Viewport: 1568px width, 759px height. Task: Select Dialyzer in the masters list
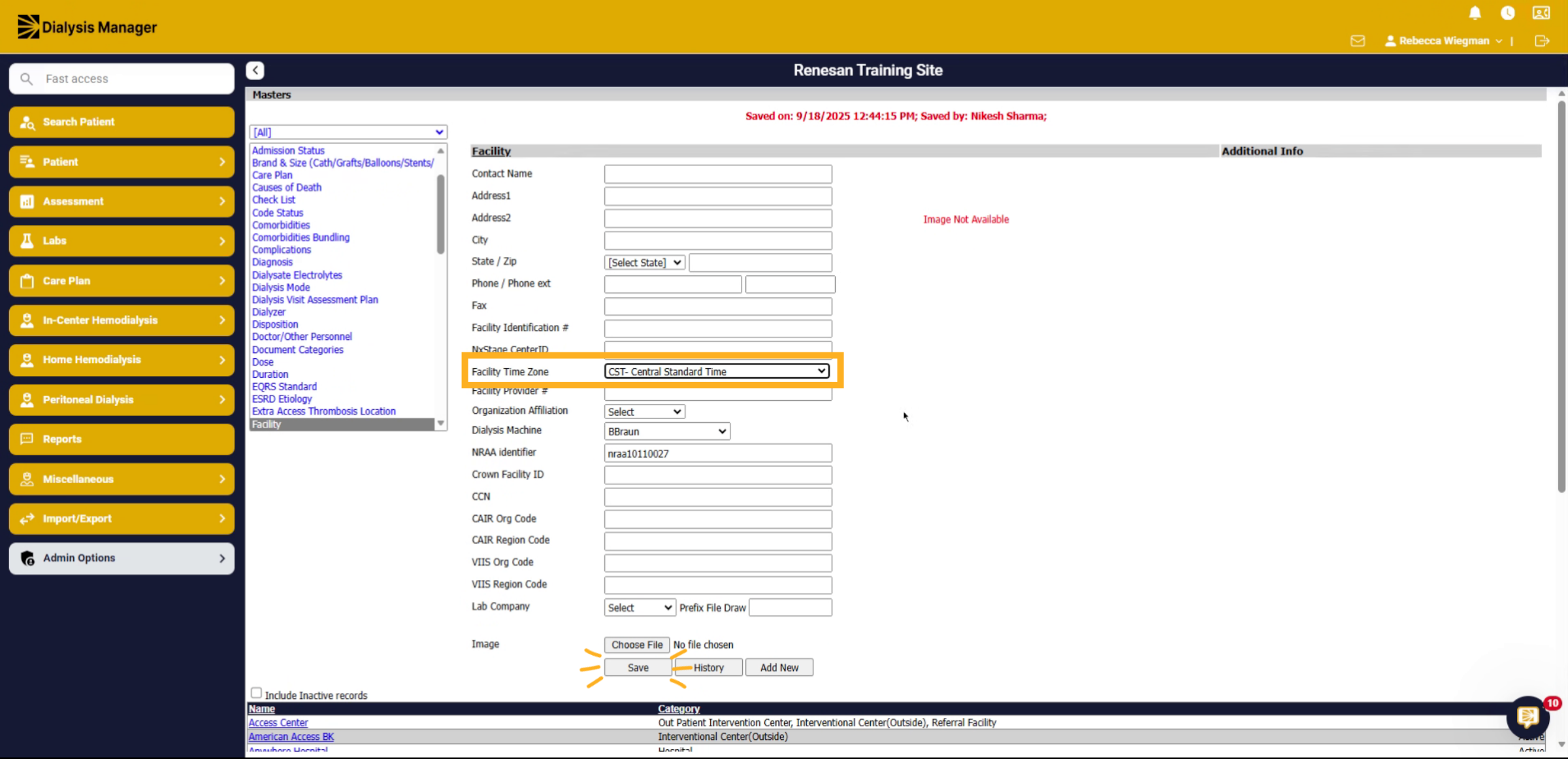pyautogui.click(x=269, y=312)
